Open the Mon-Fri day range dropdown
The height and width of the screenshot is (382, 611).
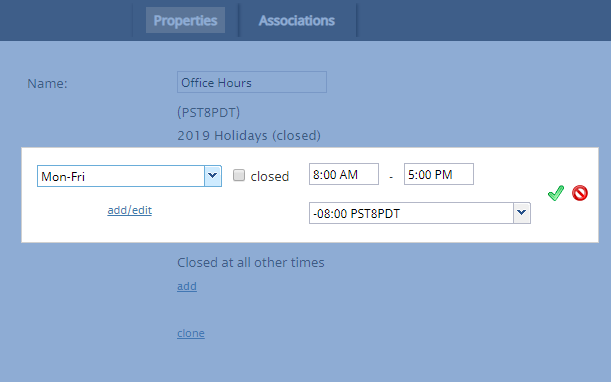[x=129, y=176]
